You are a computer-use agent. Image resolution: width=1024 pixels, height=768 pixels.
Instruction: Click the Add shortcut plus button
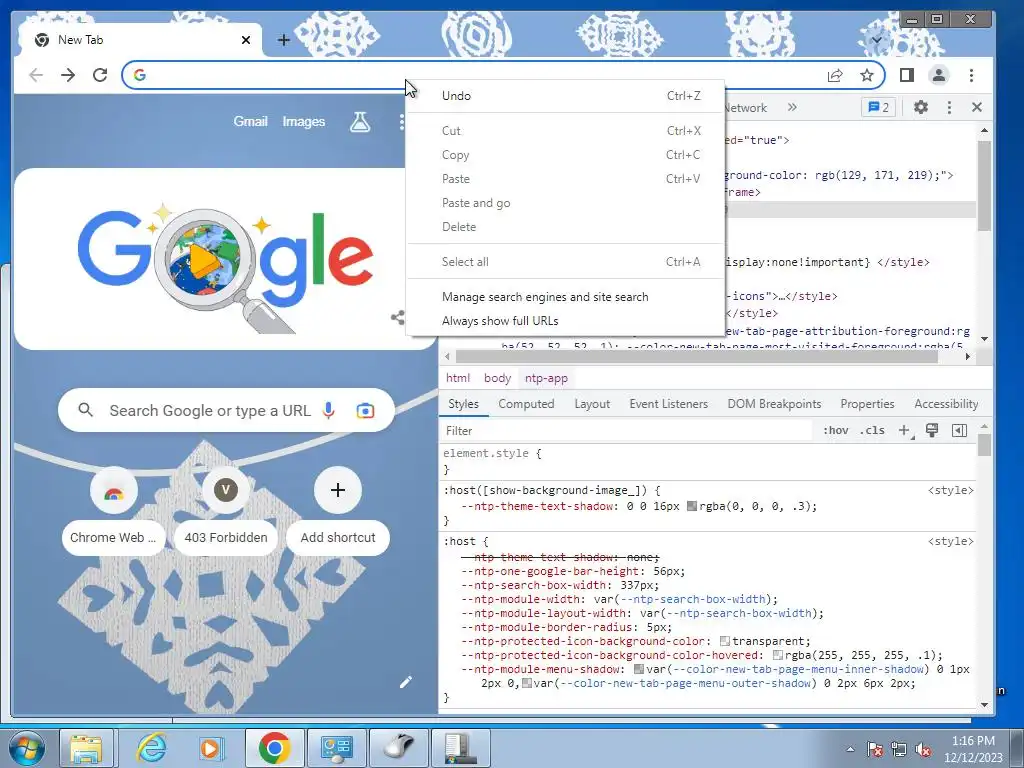click(338, 490)
